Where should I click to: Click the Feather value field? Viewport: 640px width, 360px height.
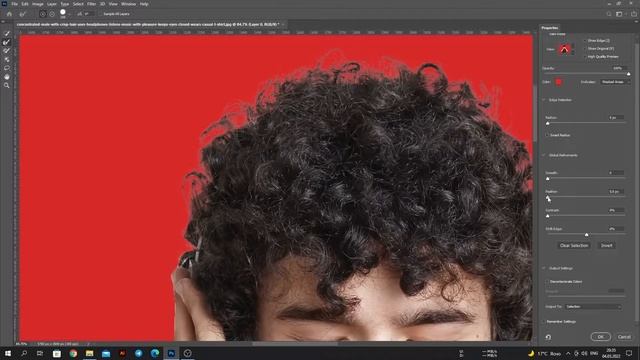[x=616, y=191]
